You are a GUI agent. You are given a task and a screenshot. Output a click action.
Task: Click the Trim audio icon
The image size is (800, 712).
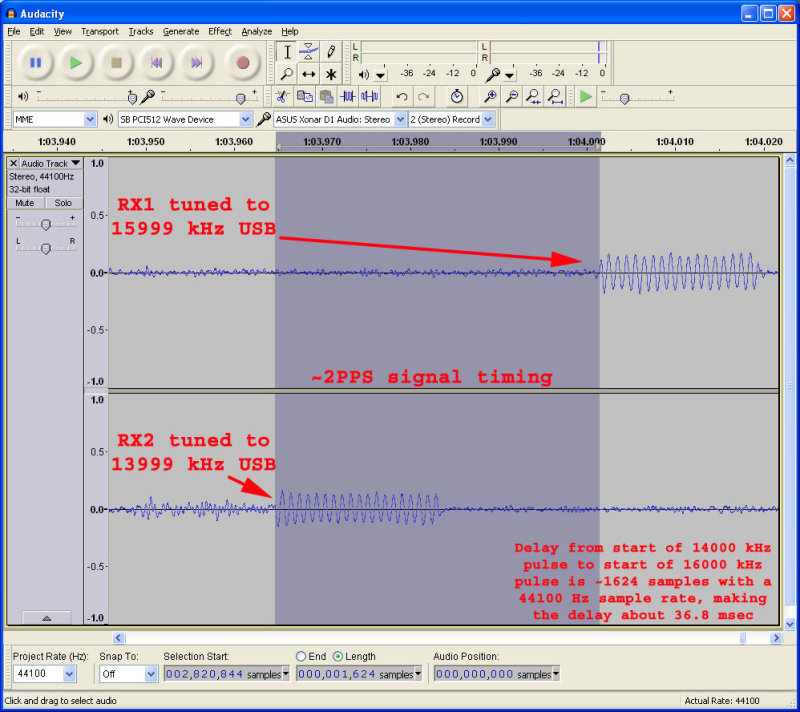pyautogui.click(x=348, y=96)
